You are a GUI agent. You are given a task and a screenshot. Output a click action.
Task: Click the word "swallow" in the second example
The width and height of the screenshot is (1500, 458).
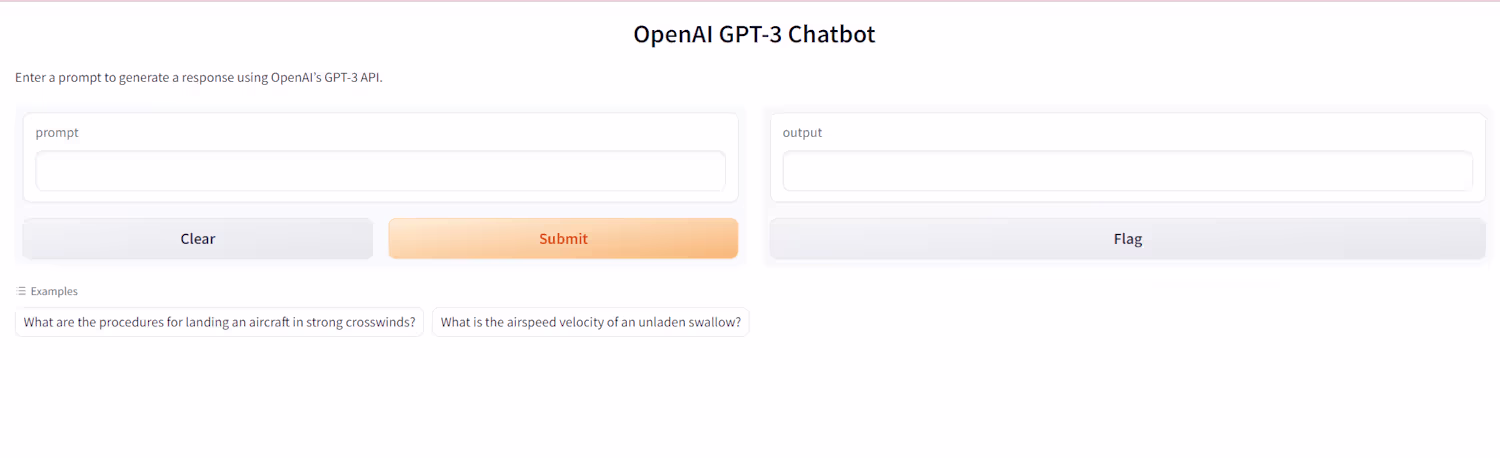(714, 322)
